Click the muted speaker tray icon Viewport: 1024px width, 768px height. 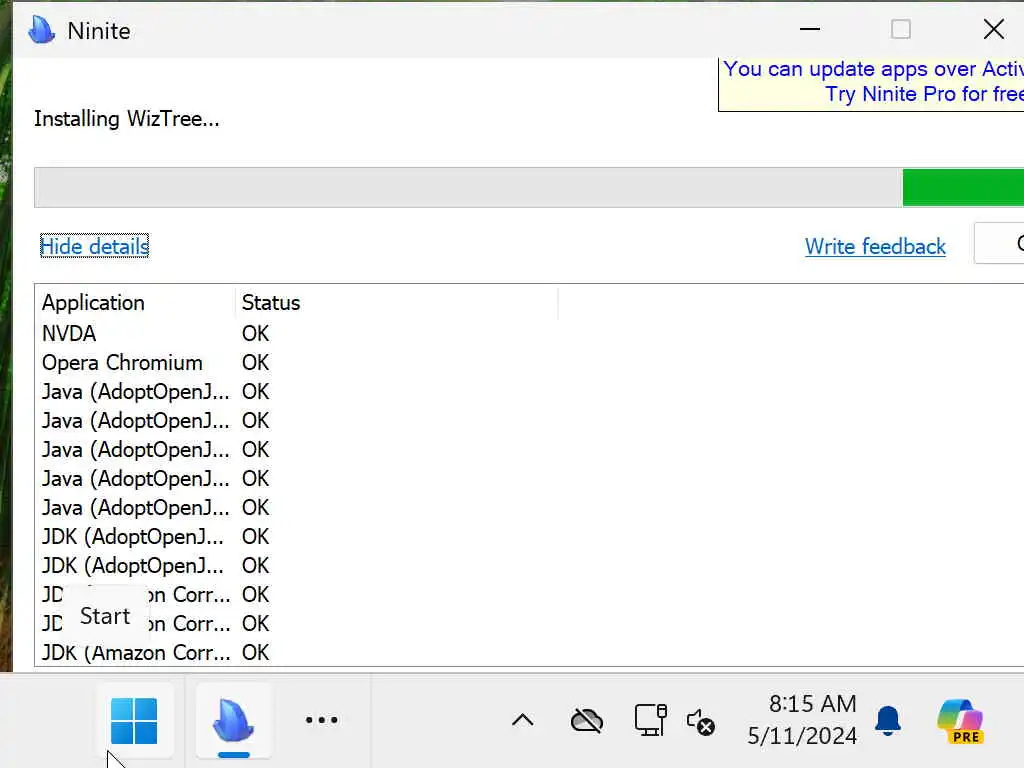click(701, 722)
